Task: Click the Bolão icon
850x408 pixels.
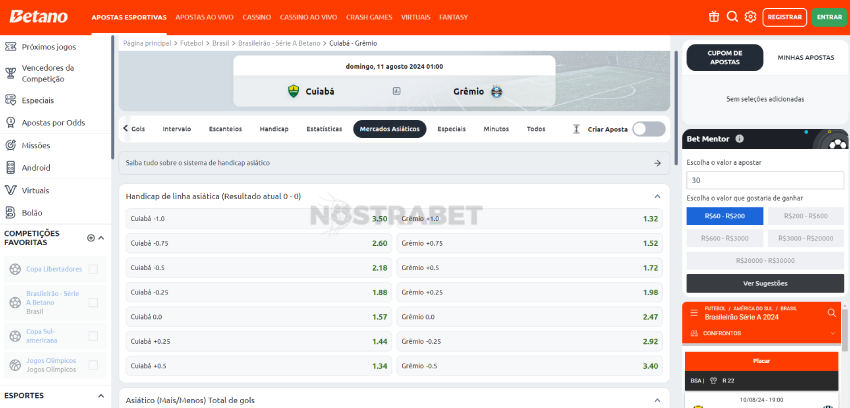Action: [x=10, y=212]
